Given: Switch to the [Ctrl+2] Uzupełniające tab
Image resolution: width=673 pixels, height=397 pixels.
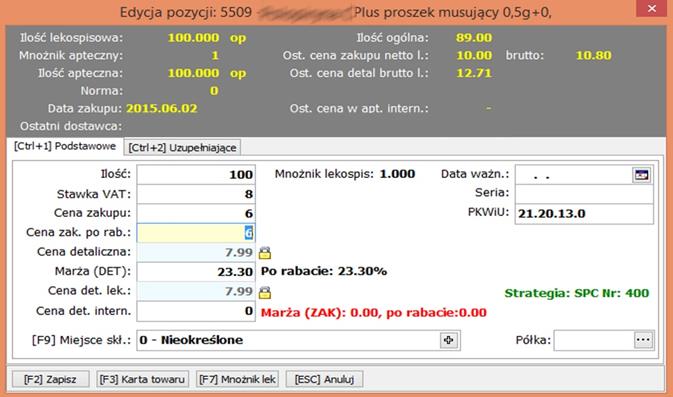Looking at the screenshot, I should [182, 148].
